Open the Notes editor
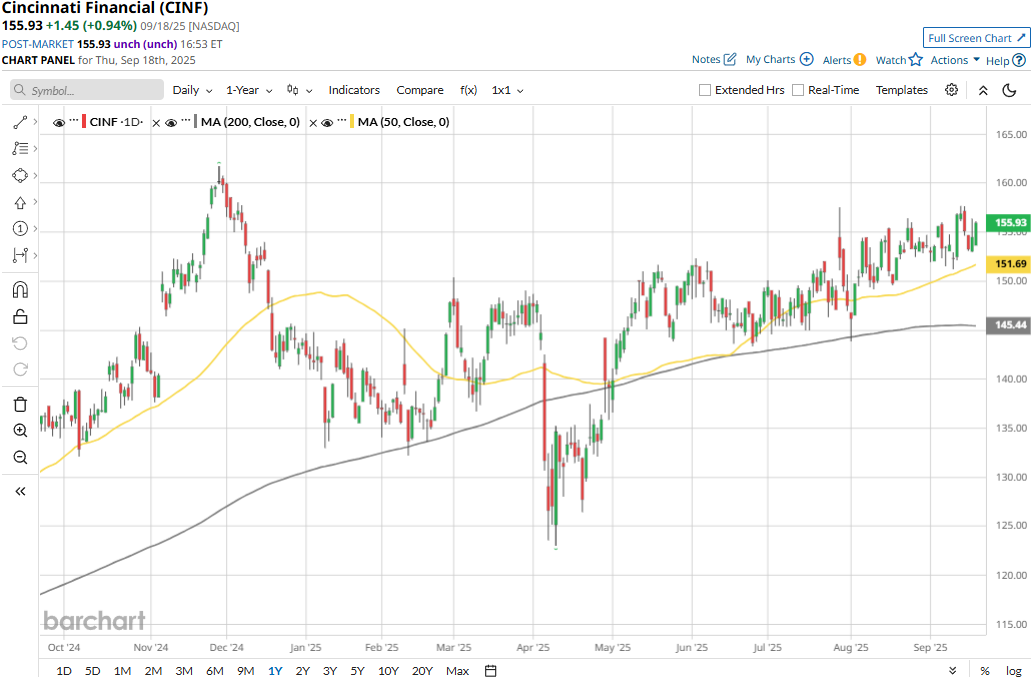This screenshot has width=1031, height=677. coord(714,59)
